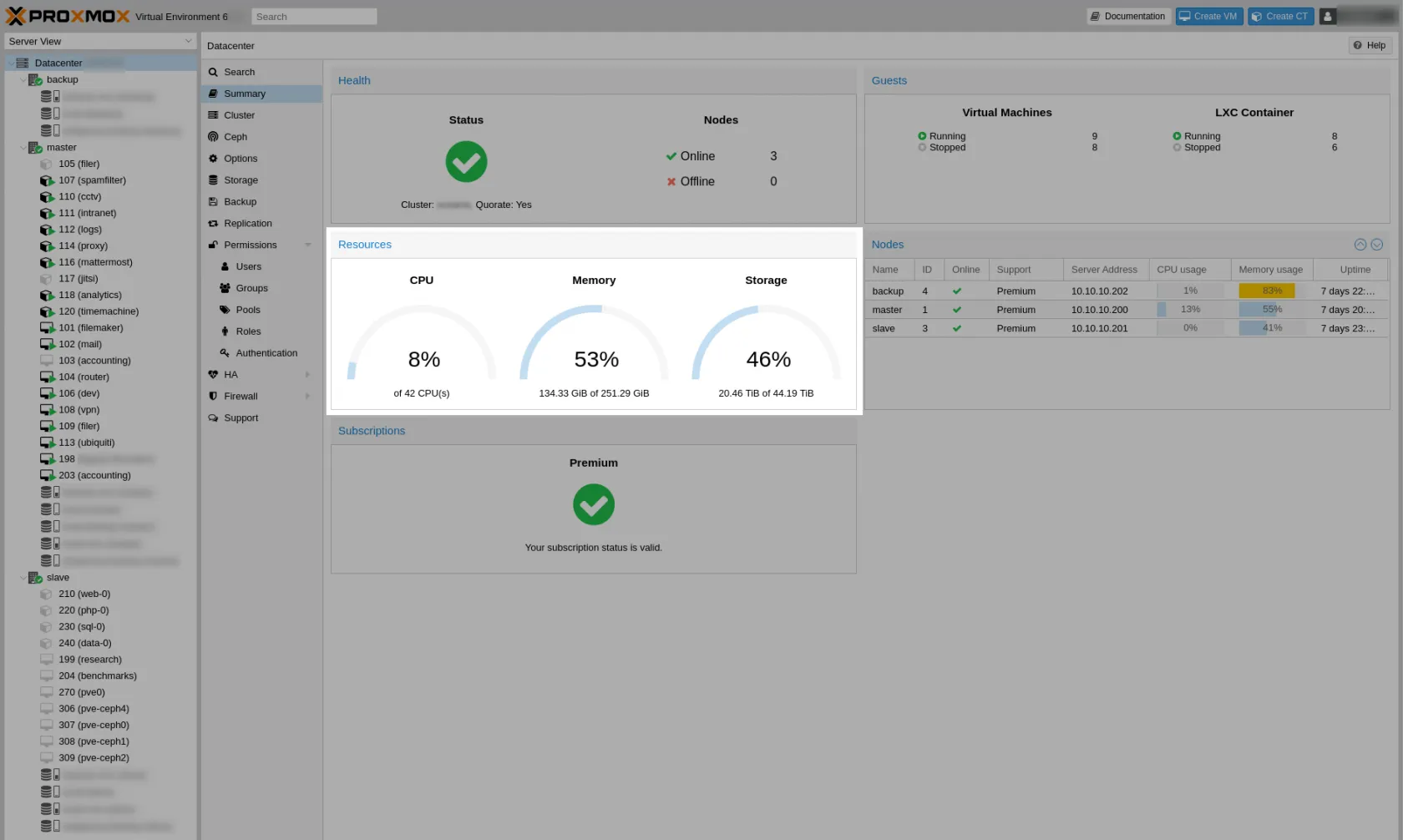
Task: Click the user account icon in the header
Action: 1327,17
